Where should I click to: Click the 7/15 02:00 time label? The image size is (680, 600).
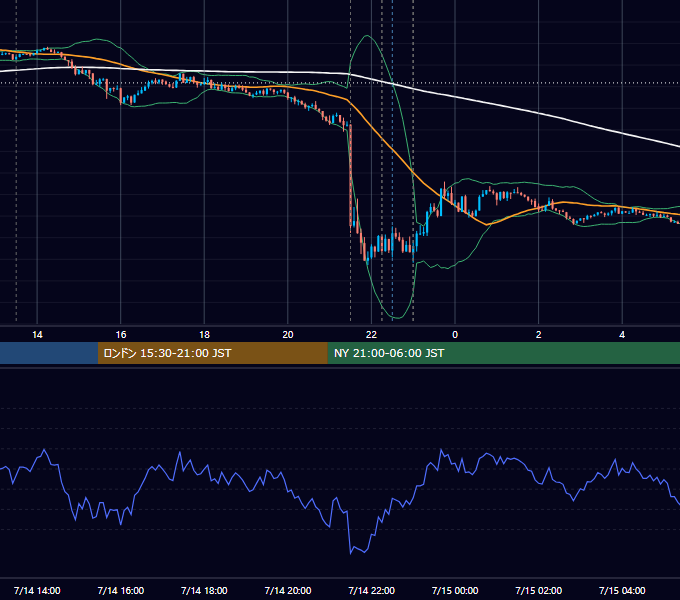click(x=539, y=590)
